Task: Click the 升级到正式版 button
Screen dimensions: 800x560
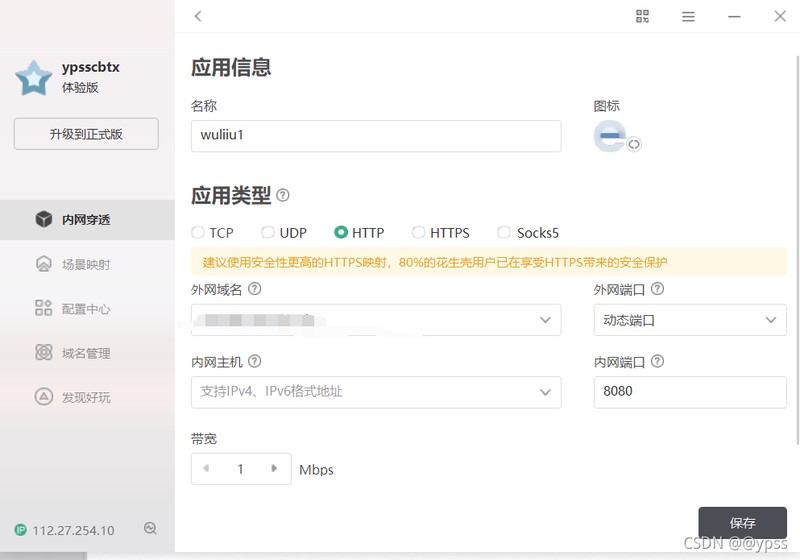Action: pyautogui.click(x=86, y=134)
